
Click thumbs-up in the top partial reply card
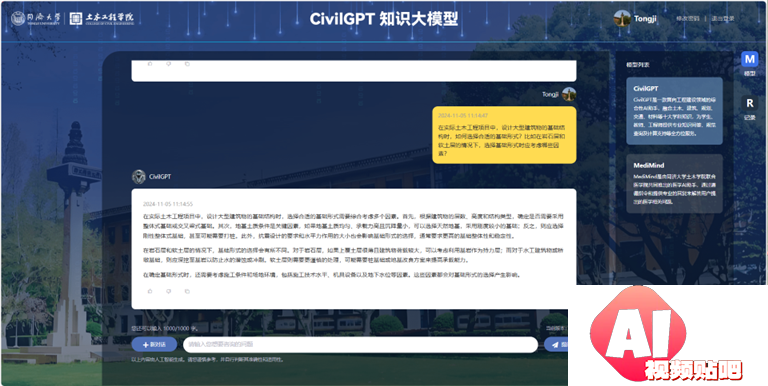pos(150,64)
